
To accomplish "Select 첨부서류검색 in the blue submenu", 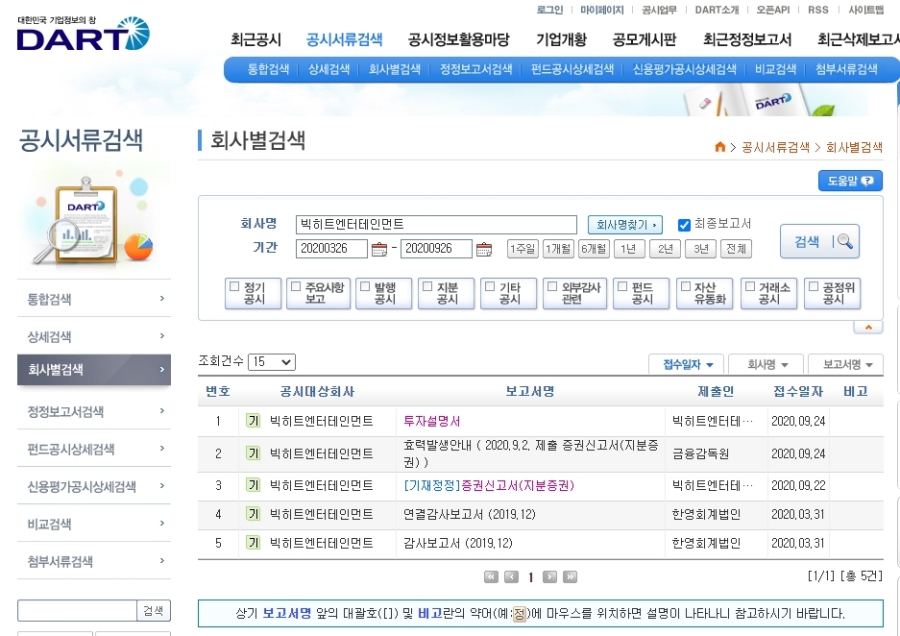I will click(x=847, y=69).
